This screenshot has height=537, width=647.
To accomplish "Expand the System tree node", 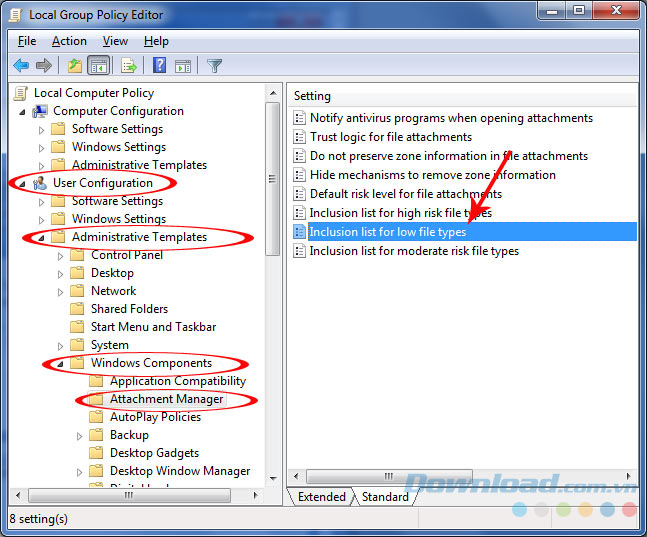I will [x=60, y=346].
